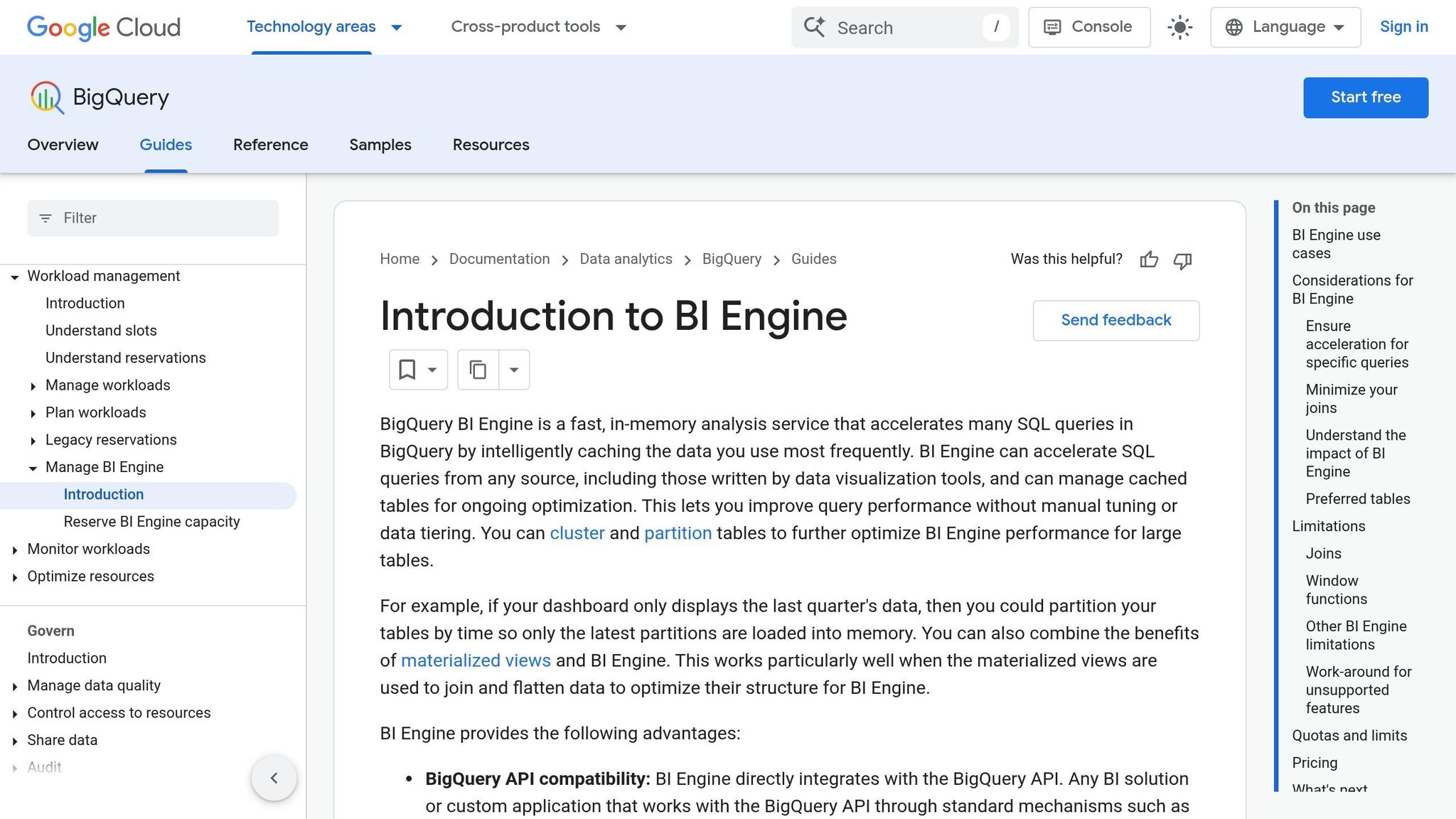
Task: Click Documentation in the breadcrumb
Action: (x=499, y=259)
